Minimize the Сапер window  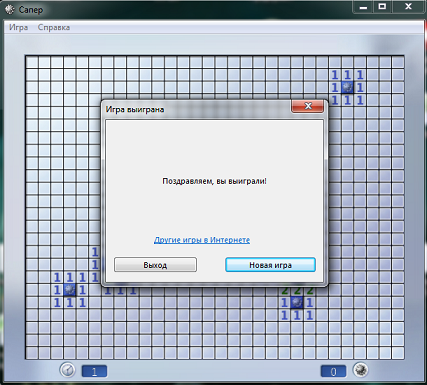pos(363,7)
